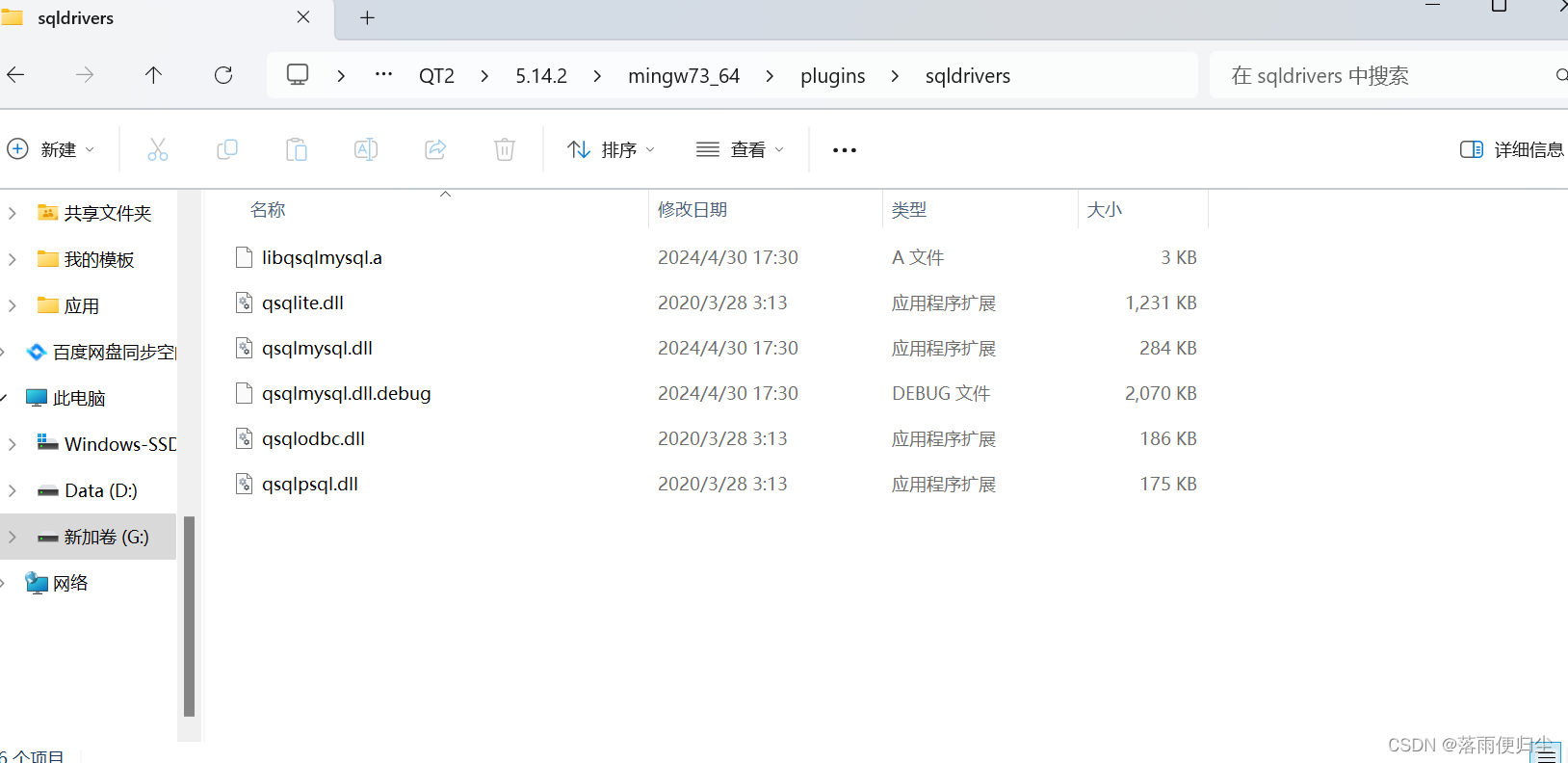Open a new tab with plus button
This screenshot has width=1568, height=763.
(367, 18)
